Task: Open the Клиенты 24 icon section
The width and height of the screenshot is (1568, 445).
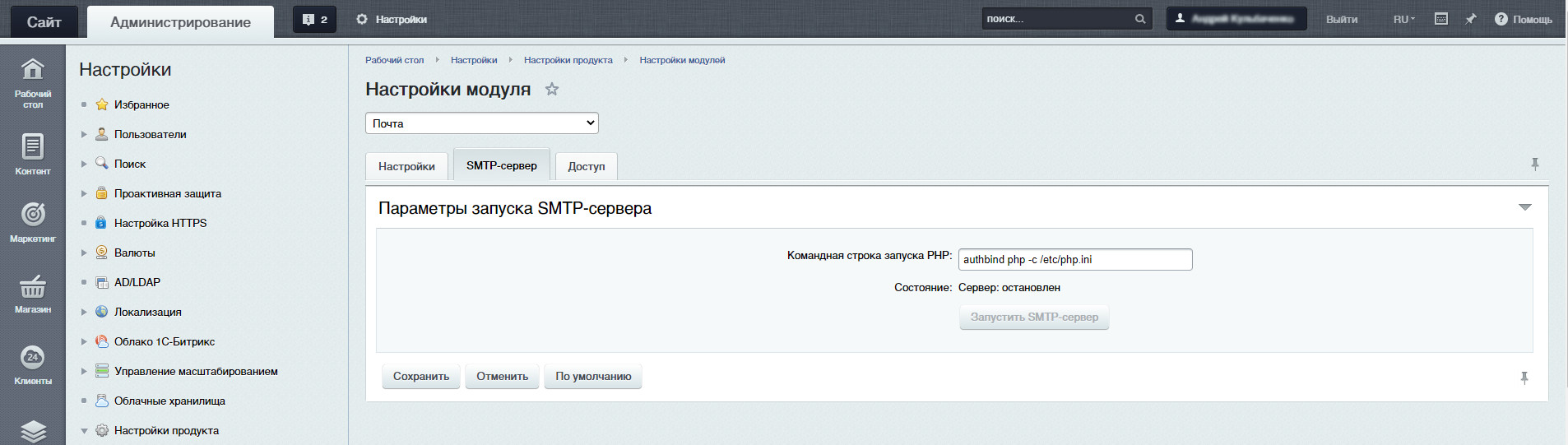Action: [x=33, y=365]
